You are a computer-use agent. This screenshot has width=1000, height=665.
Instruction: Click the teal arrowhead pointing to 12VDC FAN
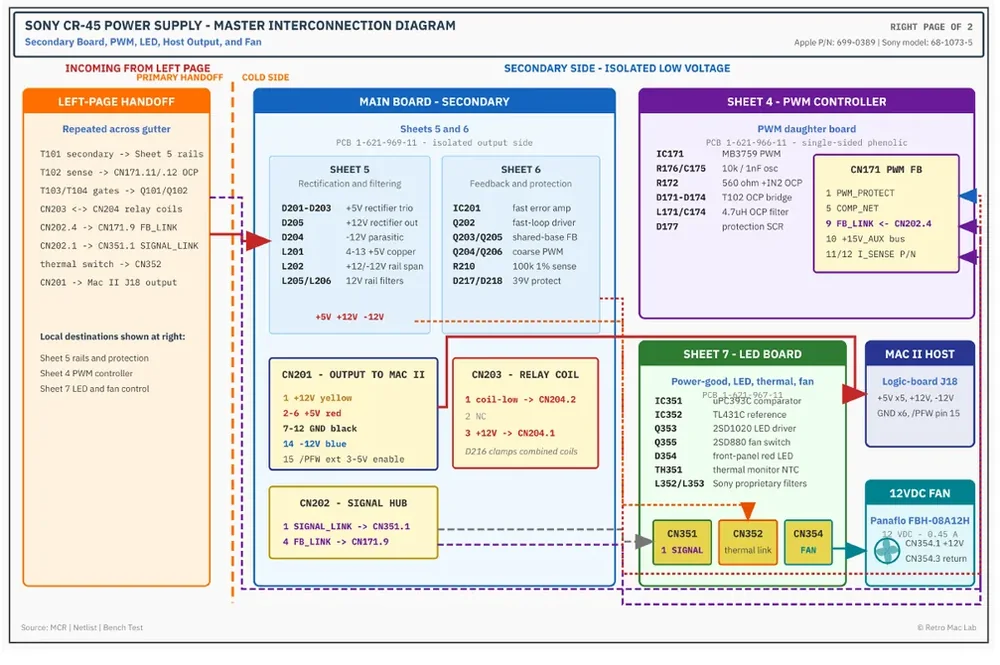click(855, 550)
